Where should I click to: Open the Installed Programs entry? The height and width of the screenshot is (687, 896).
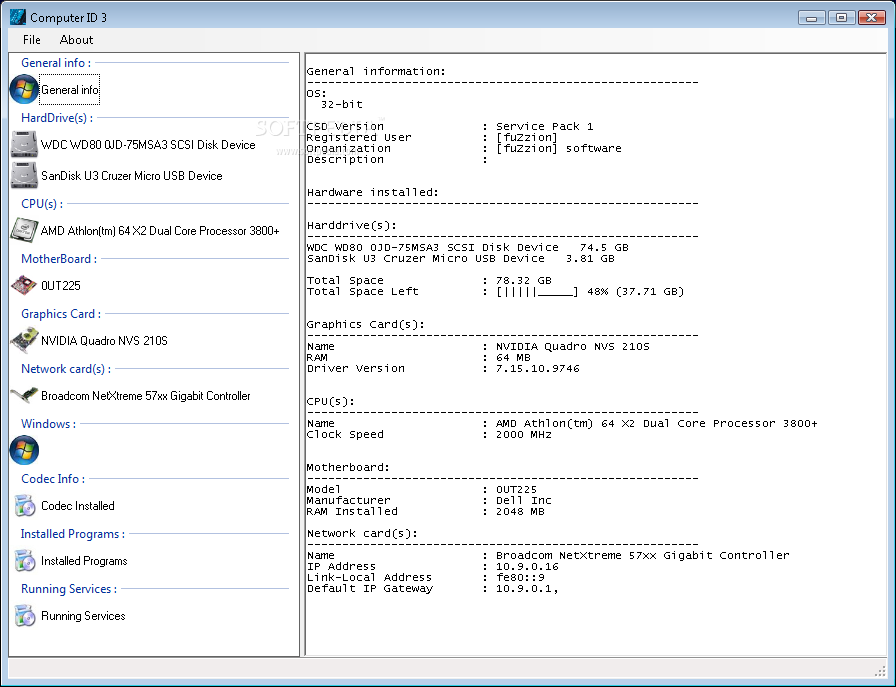click(x=84, y=561)
